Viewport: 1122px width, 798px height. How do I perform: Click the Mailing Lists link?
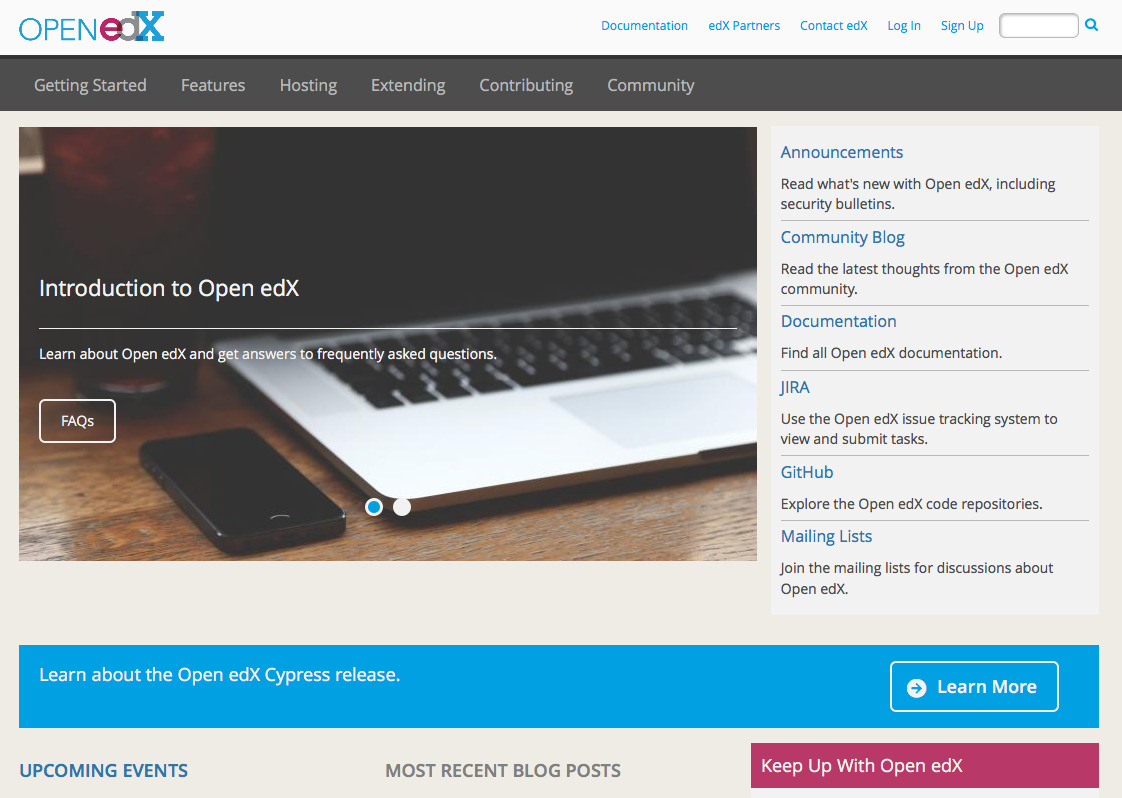(826, 536)
